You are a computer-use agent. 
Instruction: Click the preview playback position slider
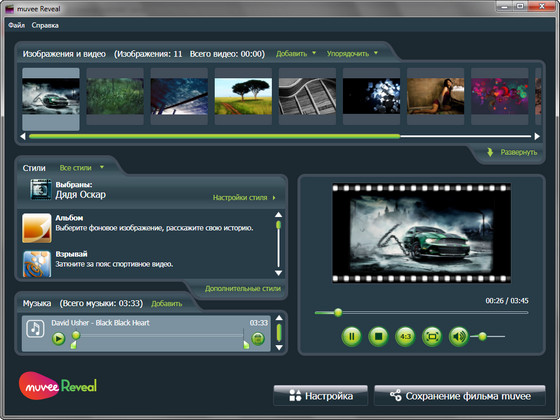421,313
